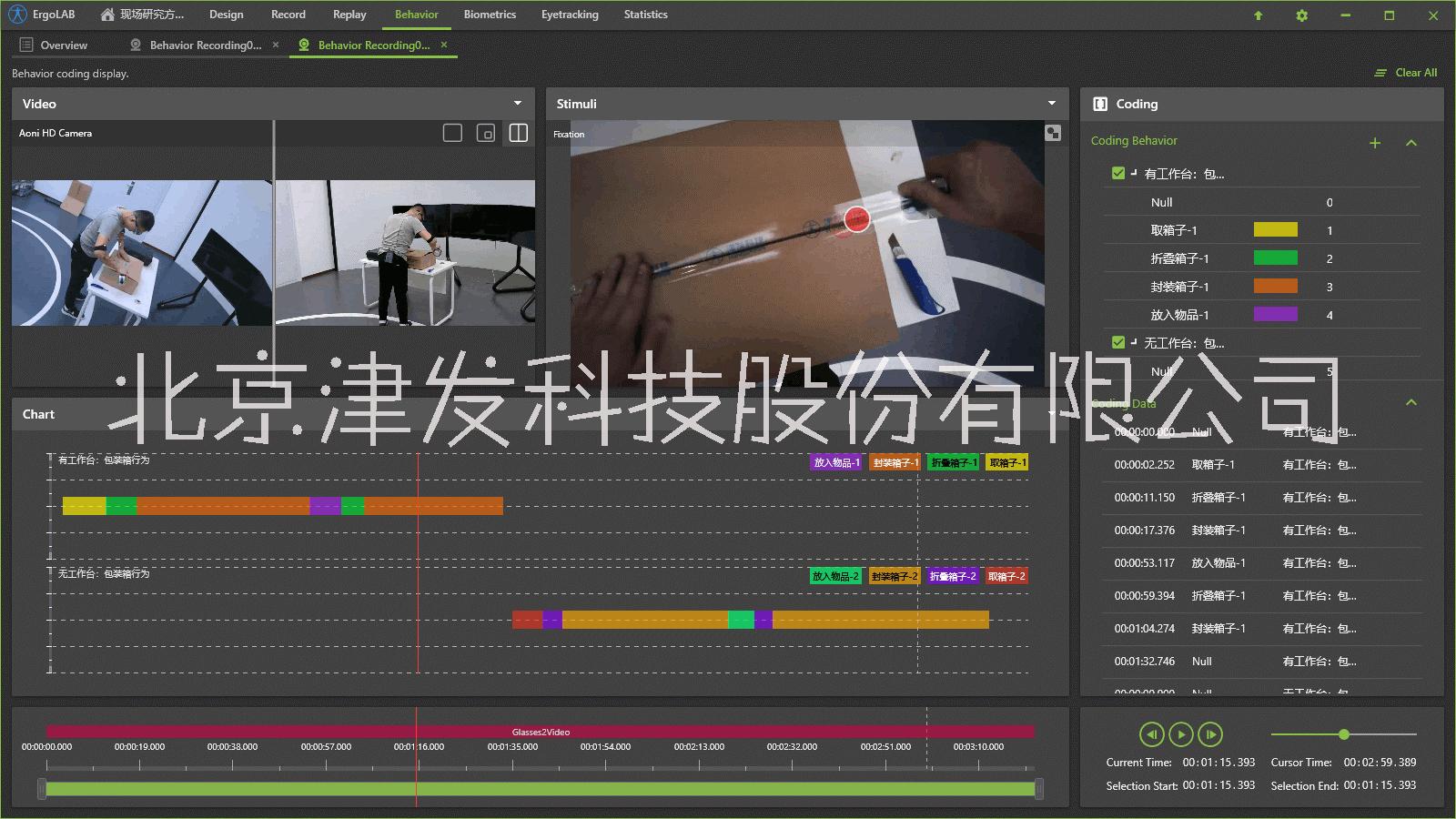This screenshot has height=819, width=1456.
Task: Add new coding behavior with plus icon
Action: click(x=1375, y=143)
